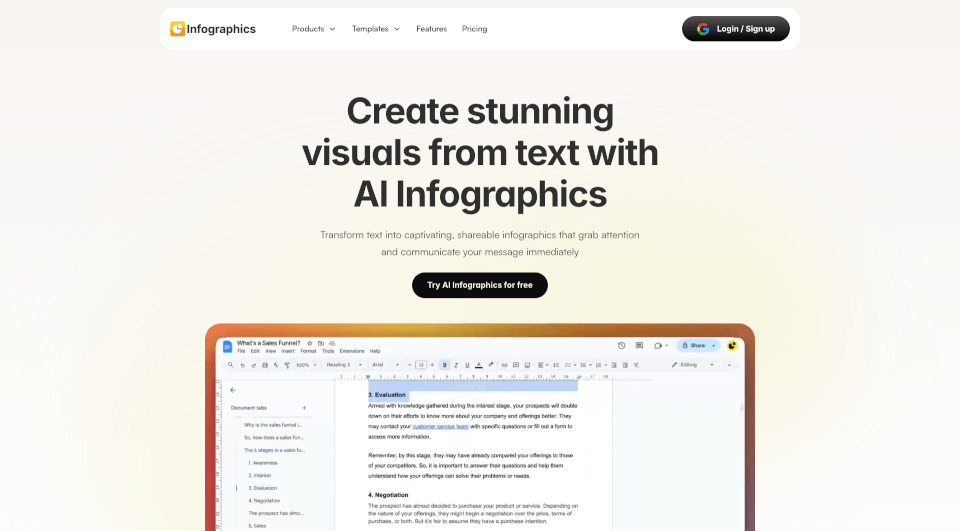Open the bulleted list dropdown
The width and height of the screenshot is (960, 531).
(x=586, y=365)
